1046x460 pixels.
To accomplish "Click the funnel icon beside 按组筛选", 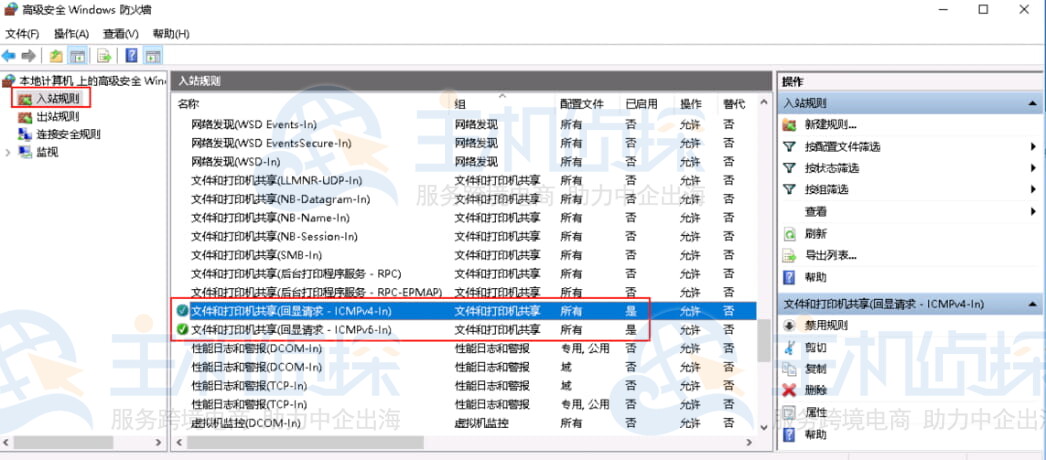I will 790,190.
